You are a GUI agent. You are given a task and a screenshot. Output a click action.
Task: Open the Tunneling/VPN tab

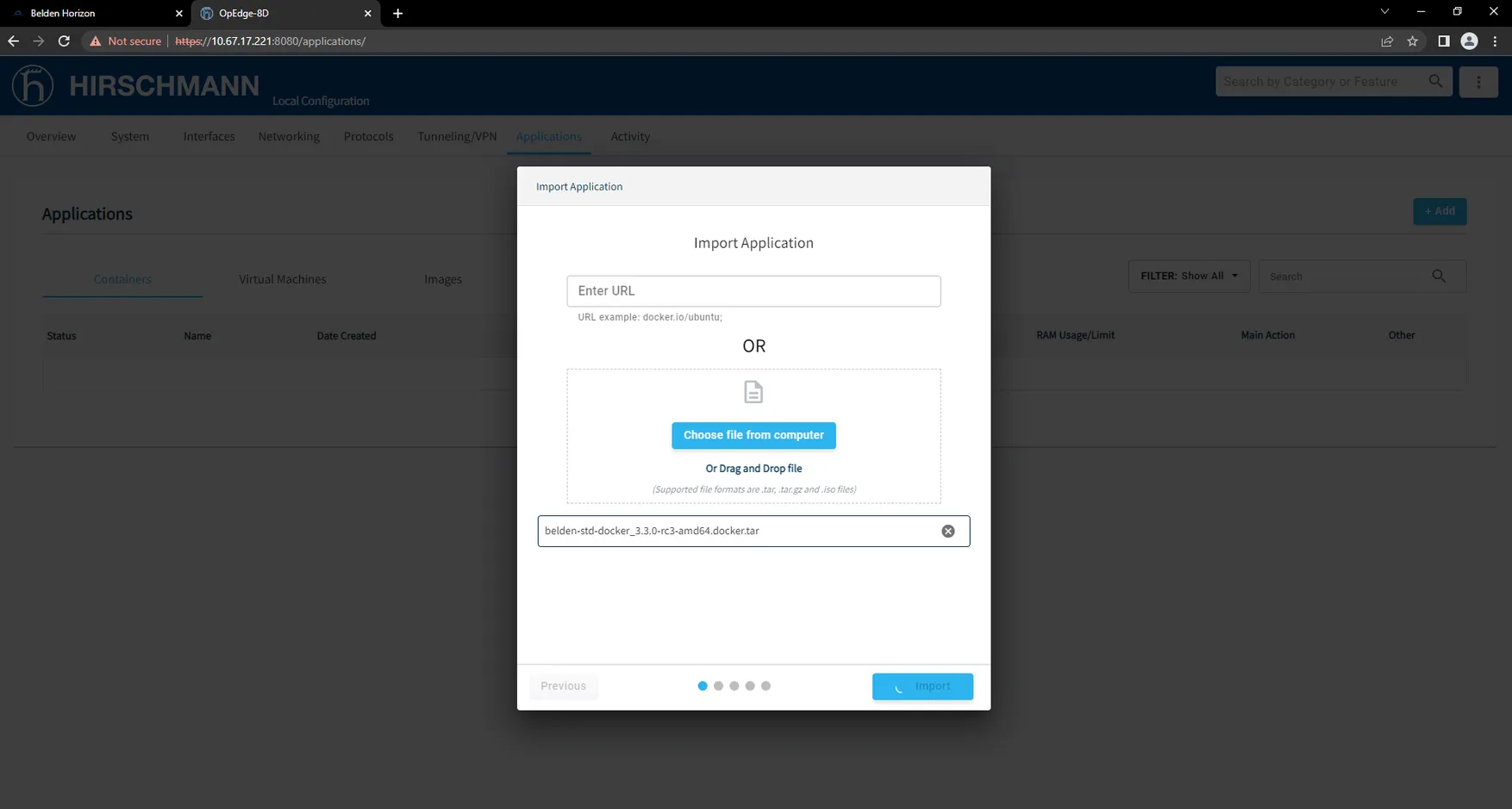click(457, 136)
